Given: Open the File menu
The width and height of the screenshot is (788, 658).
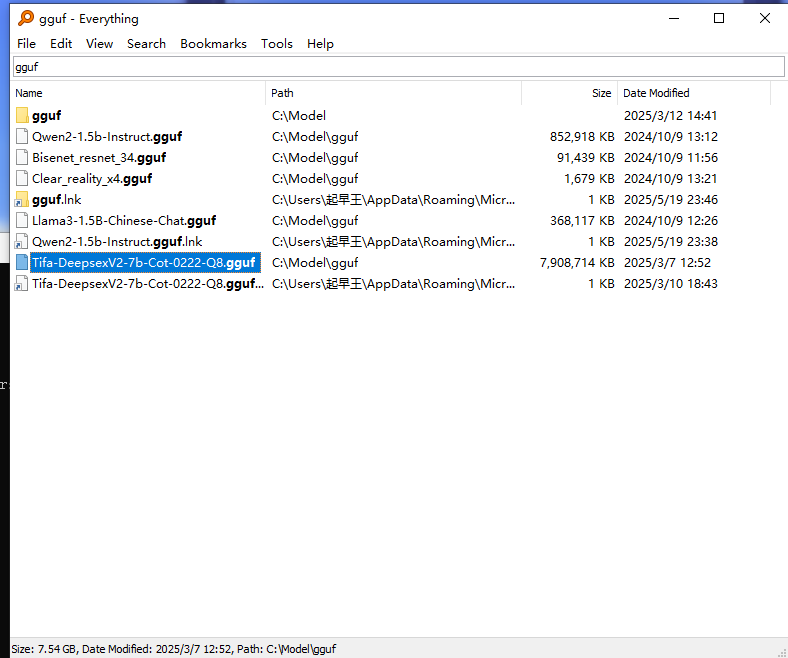Looking at the screenshot, I should tap(26, 44).
